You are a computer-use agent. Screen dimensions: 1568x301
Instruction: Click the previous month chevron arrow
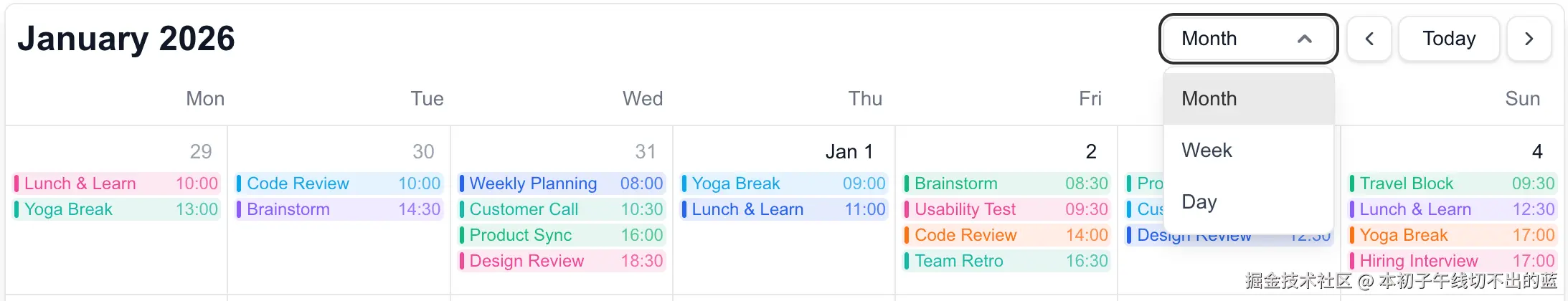tap(1369, 39)
